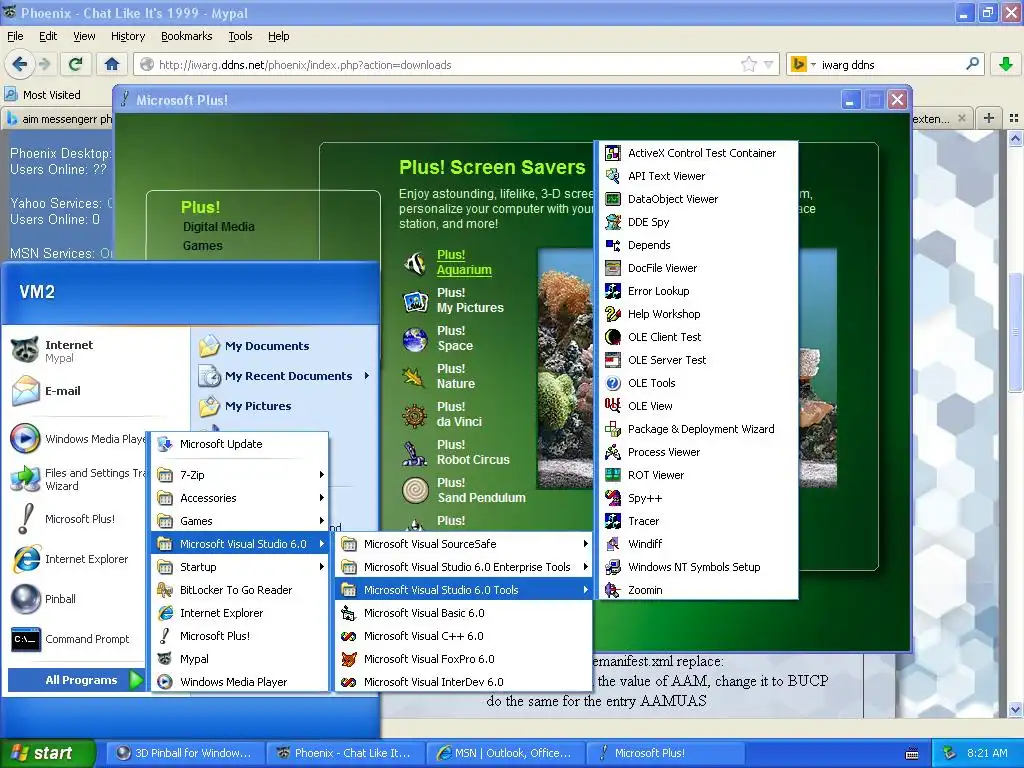Open Help Workshop tool
The image size is (1024, 768).
698,313
